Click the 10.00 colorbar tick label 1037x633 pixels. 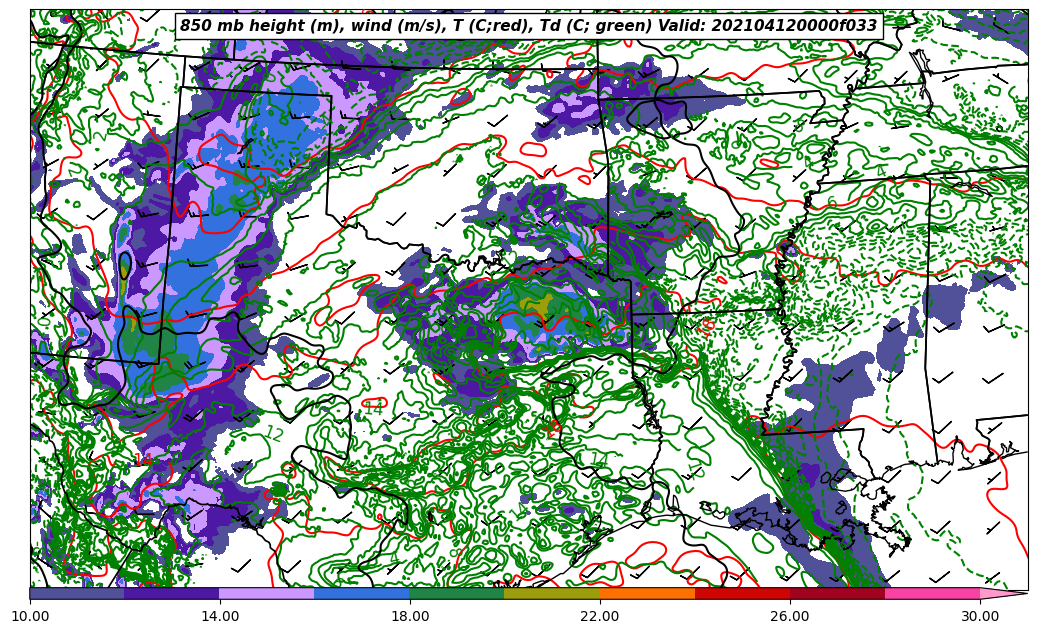[x=30, y=616]
